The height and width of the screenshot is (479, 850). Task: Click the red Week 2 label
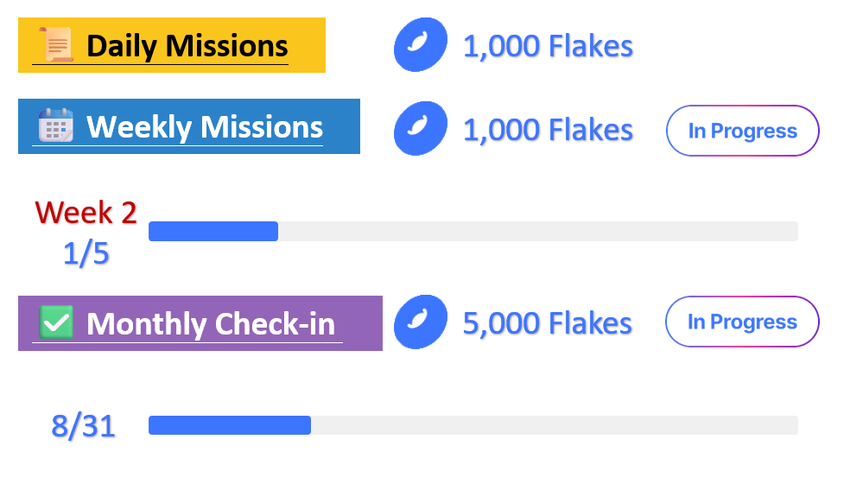86,212
